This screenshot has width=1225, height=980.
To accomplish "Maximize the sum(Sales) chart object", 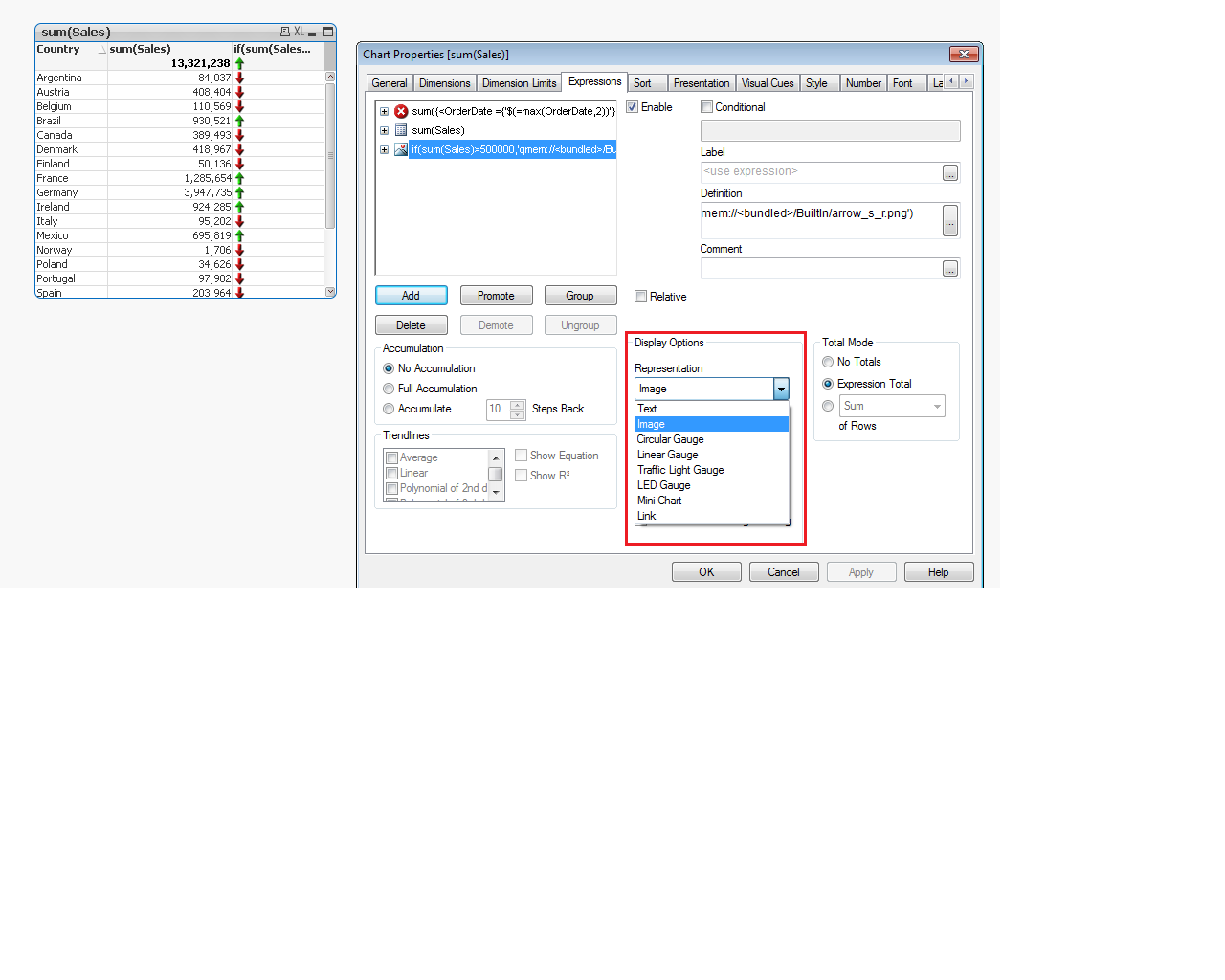I will [x=327, y=32].
